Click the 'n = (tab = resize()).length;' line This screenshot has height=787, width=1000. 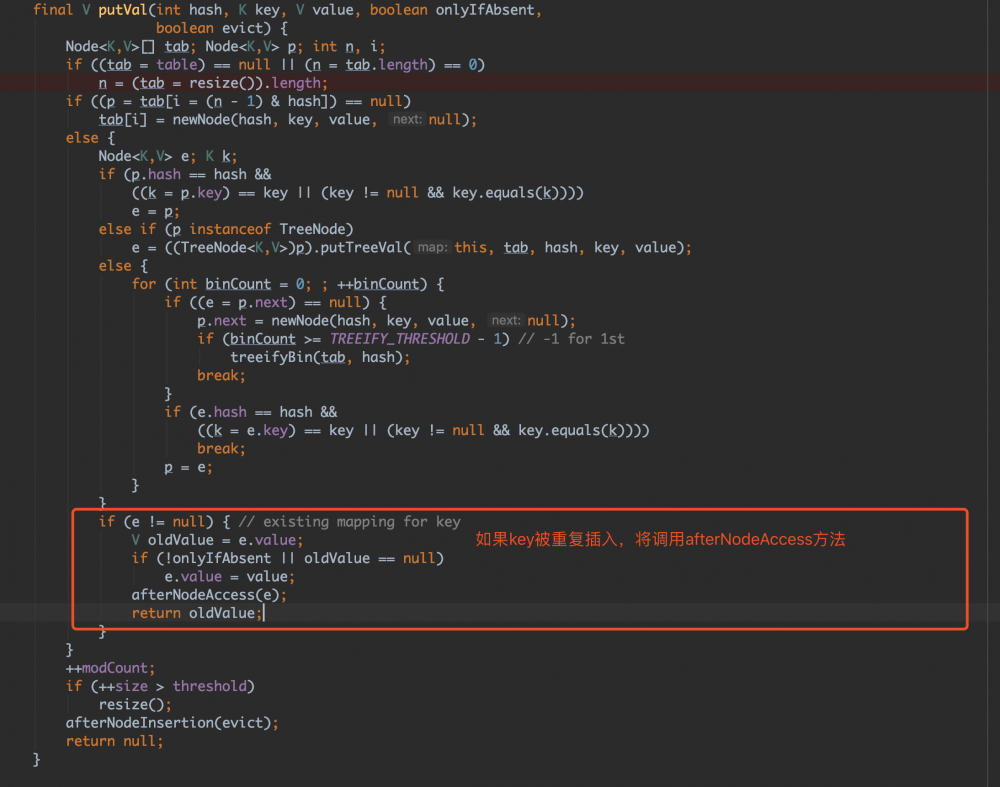213,83
